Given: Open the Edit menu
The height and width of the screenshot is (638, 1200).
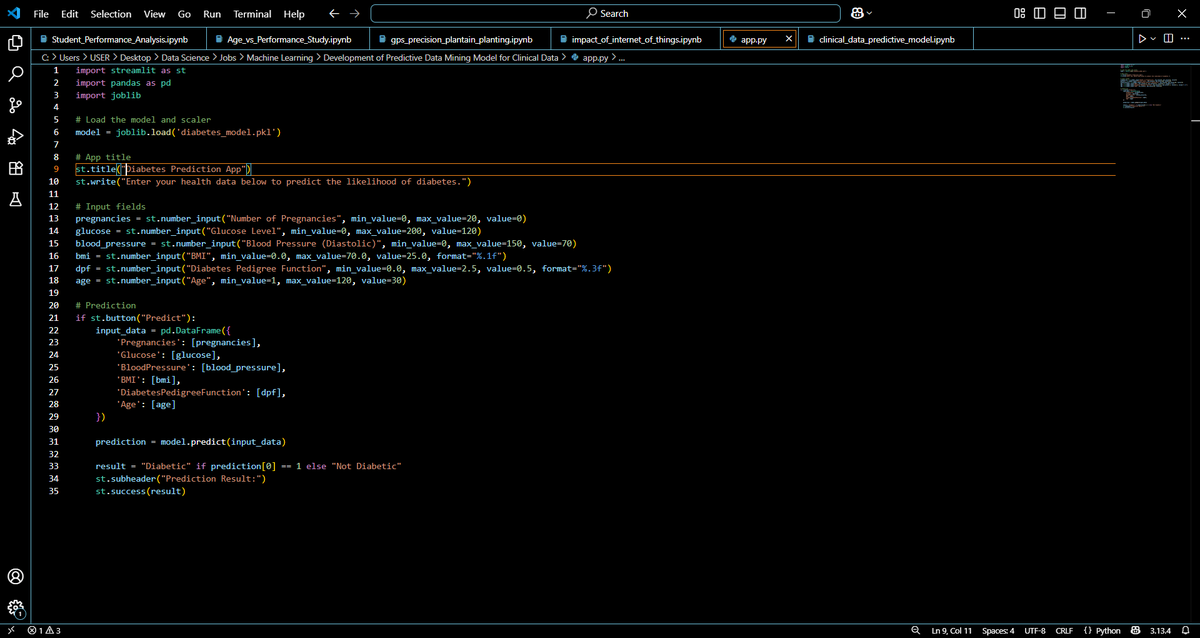Looking at the screenshot, I should click(x=70, y=14).
